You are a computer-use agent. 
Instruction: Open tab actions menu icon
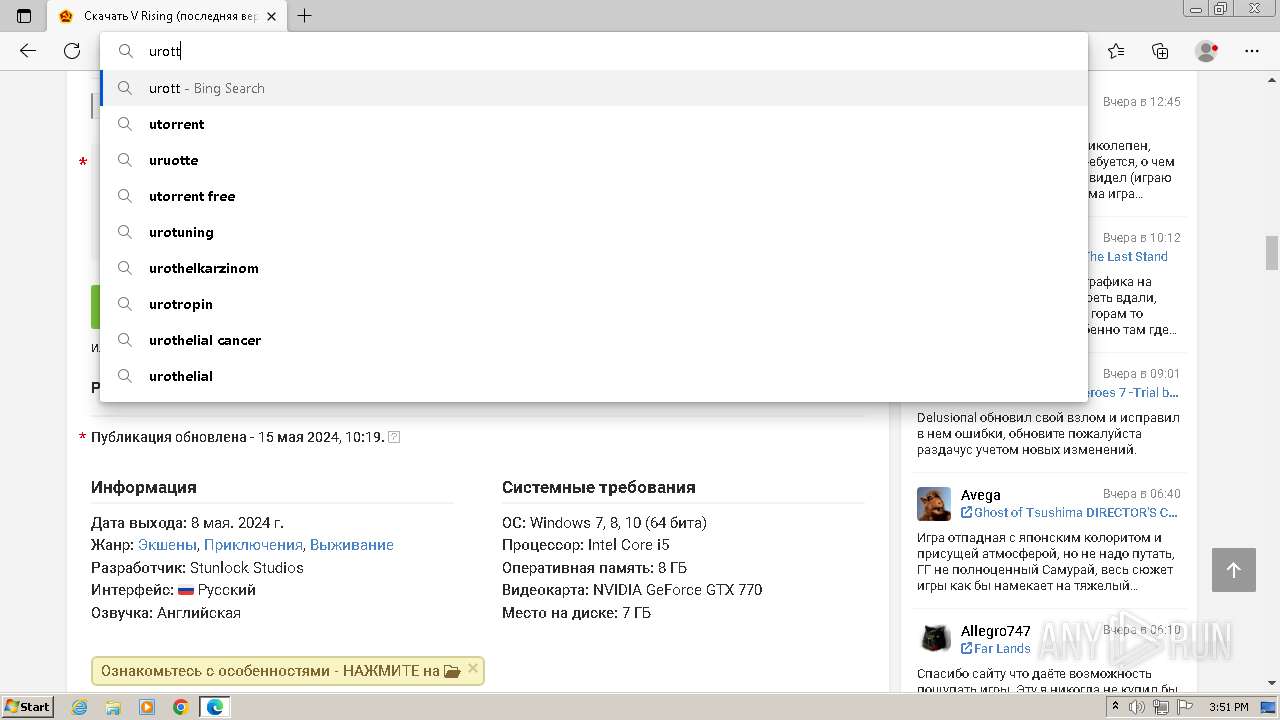pos(25,16)
